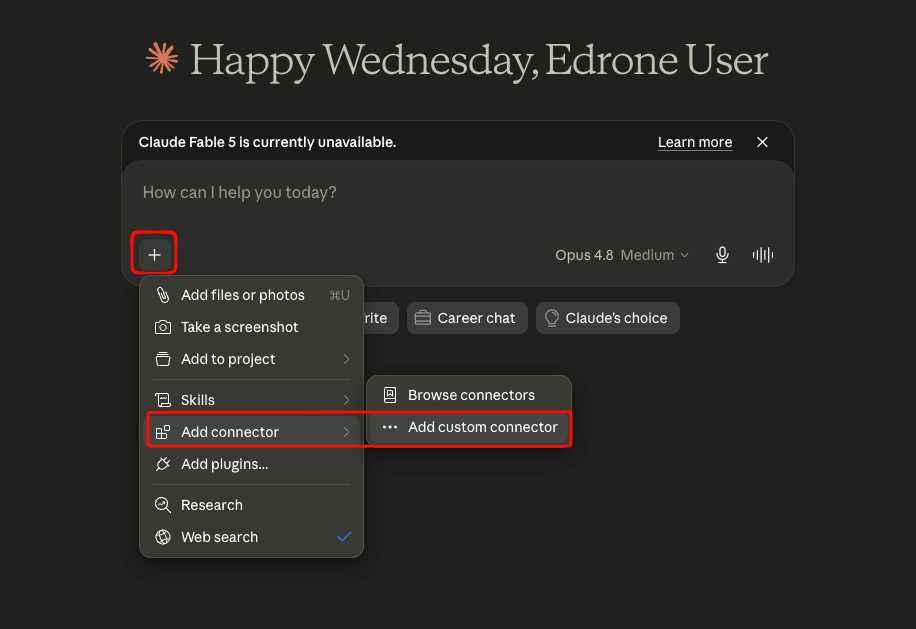Expand the Add connector submenu chevron
The height and width of the screenshot is (629, 916).
tap(346, 432)
